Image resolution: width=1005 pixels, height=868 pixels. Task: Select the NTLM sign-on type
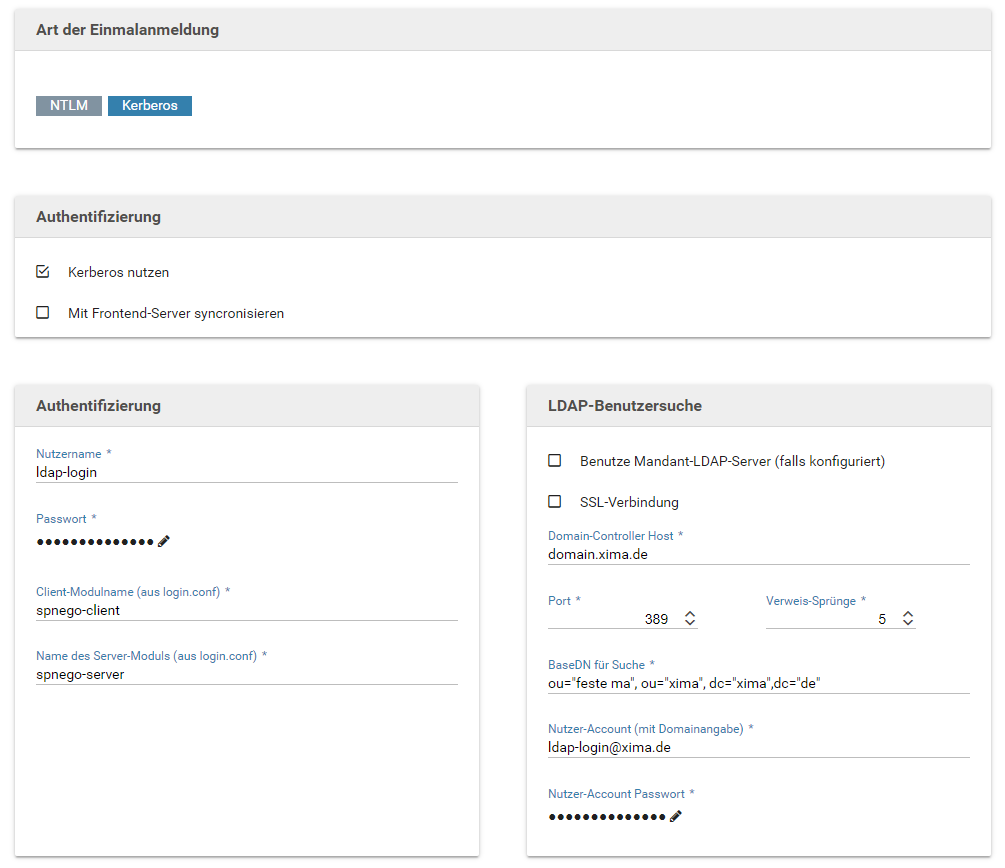(69, 105)
